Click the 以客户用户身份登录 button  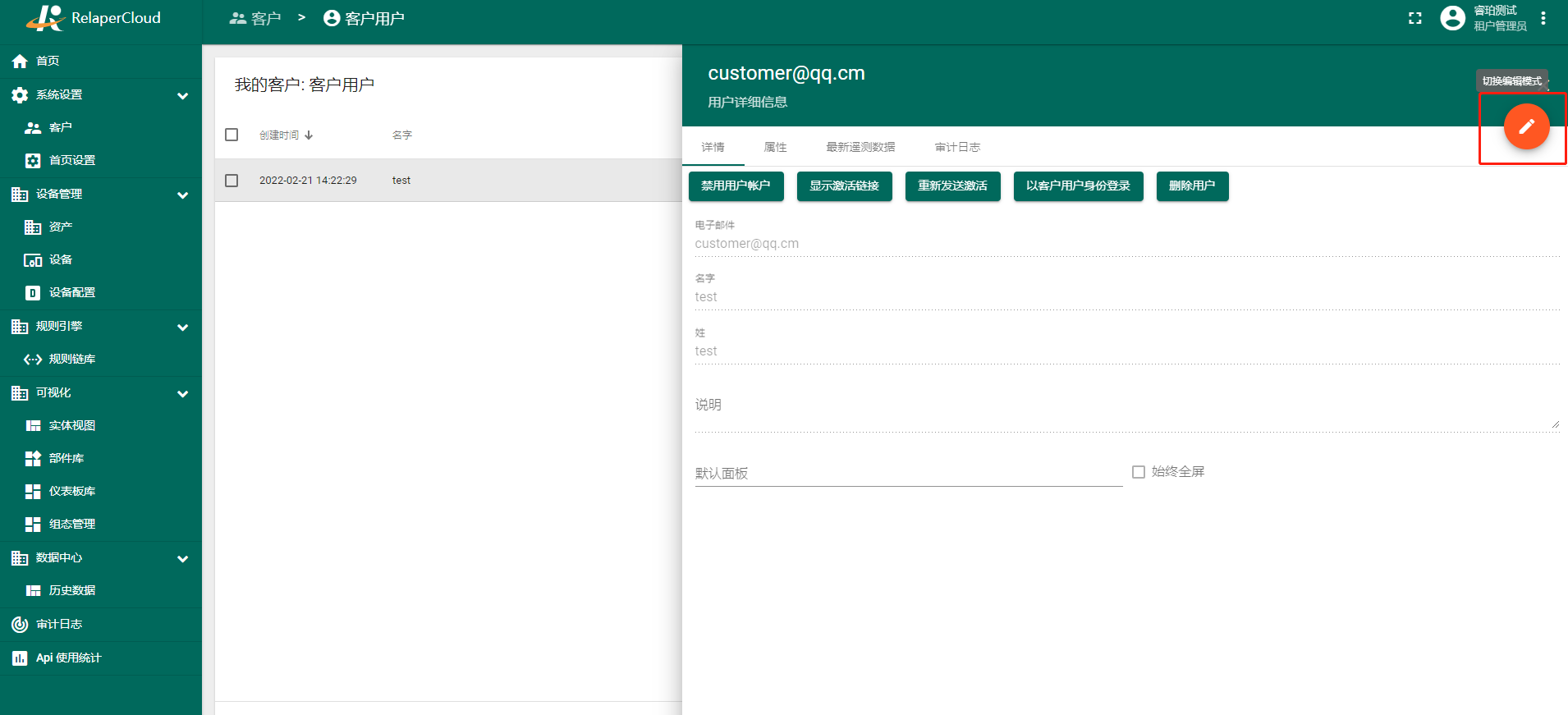(1078, 186)
